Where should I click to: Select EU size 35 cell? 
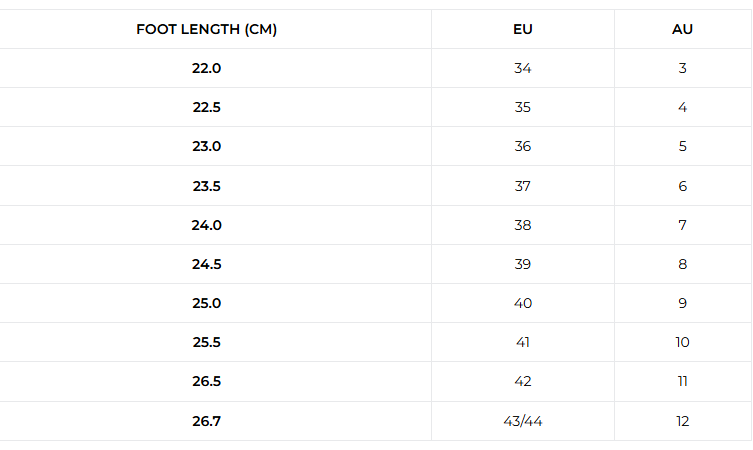click(x=522, y=107)
